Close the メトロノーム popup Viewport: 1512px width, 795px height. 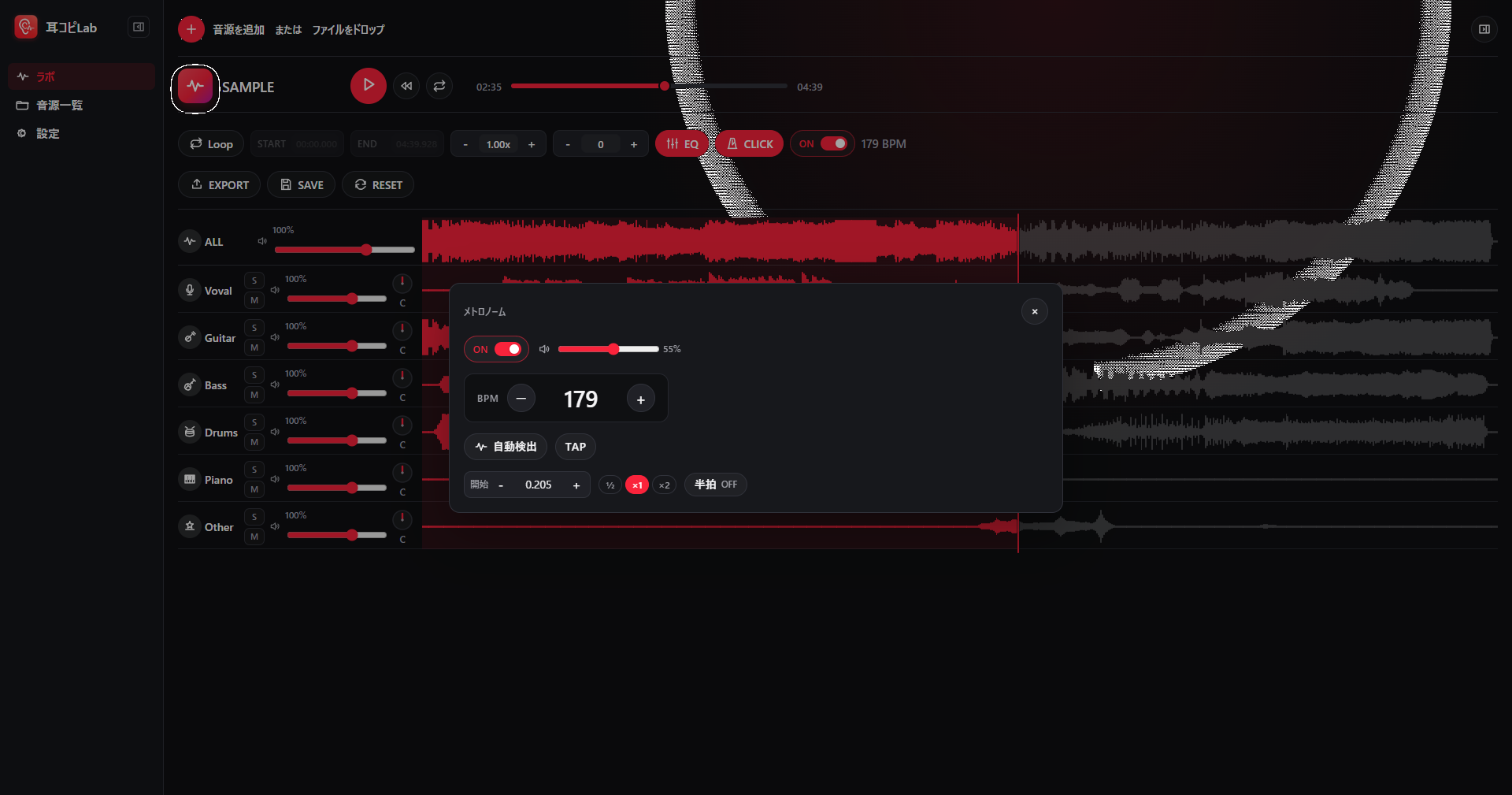point(1035,311)
